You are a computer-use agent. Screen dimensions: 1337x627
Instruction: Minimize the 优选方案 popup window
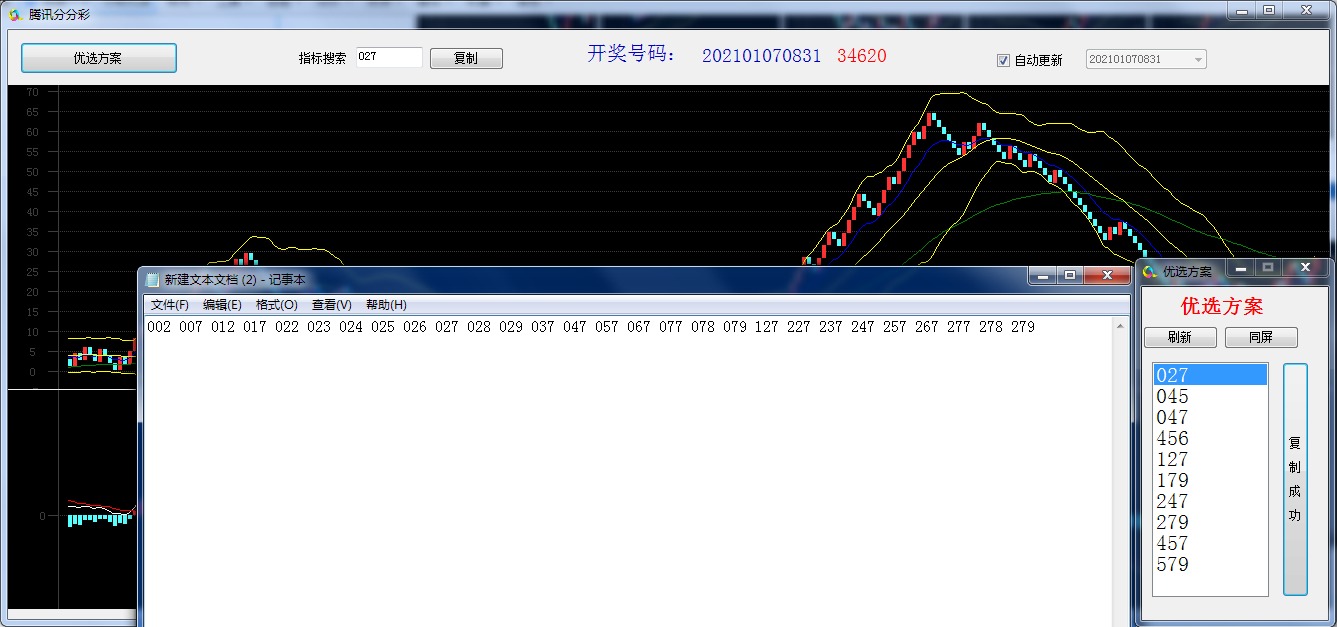point(1240,268)
